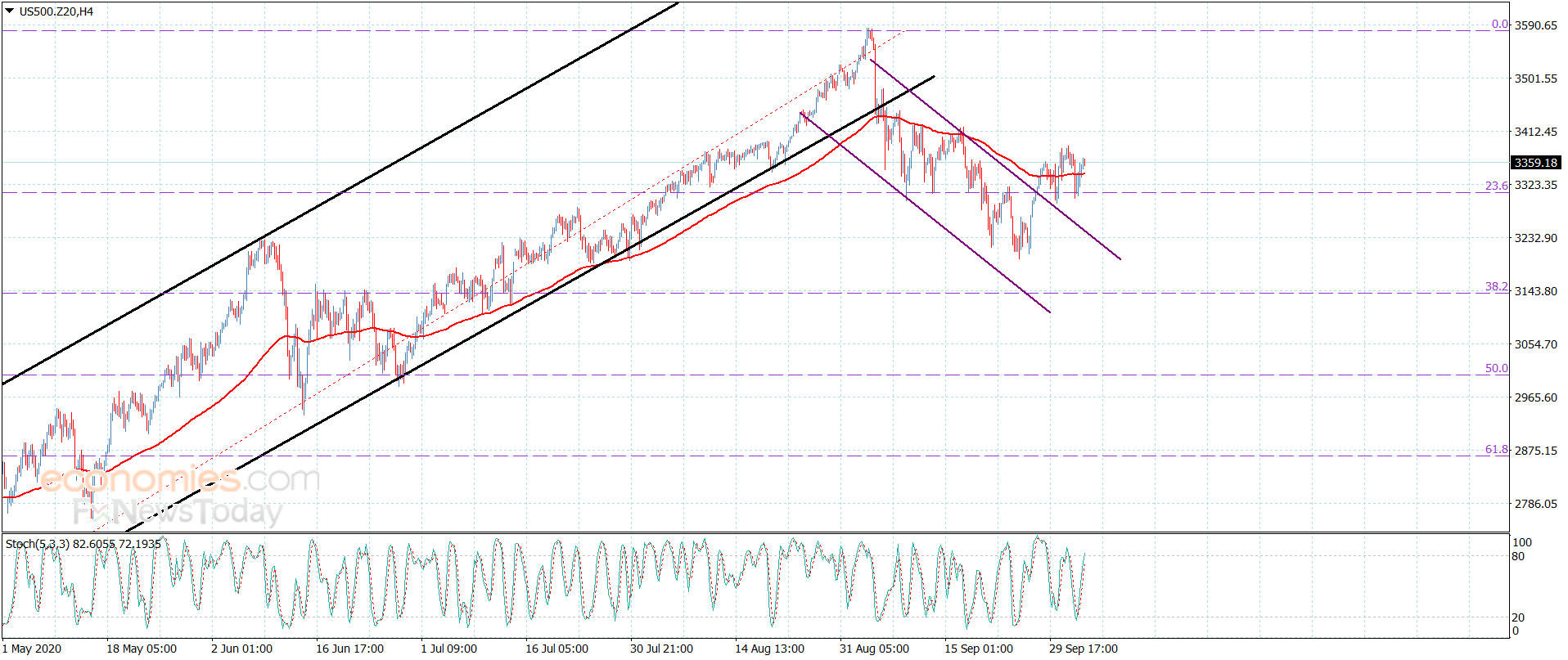This screenshot has height=660, width=1568.
Task: Select the stochastic 100 scale label
Action: (x=1522, y=543)
